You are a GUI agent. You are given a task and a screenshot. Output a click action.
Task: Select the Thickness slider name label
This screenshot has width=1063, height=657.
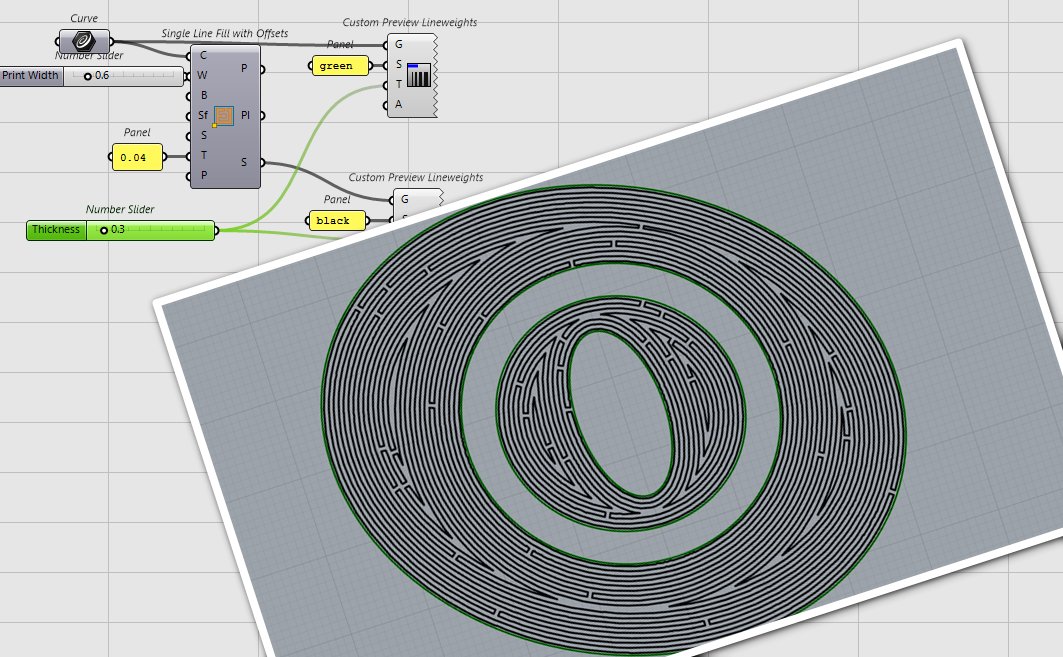[x=55, y=230]
